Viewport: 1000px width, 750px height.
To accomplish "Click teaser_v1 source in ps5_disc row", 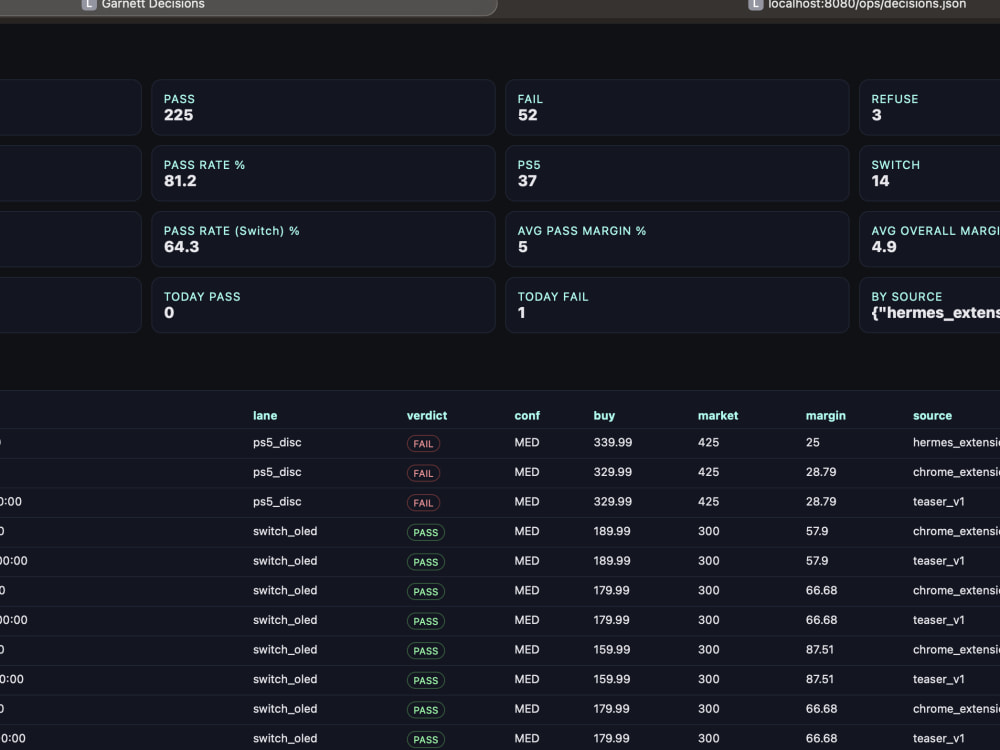I will click(x=938, y=502).
